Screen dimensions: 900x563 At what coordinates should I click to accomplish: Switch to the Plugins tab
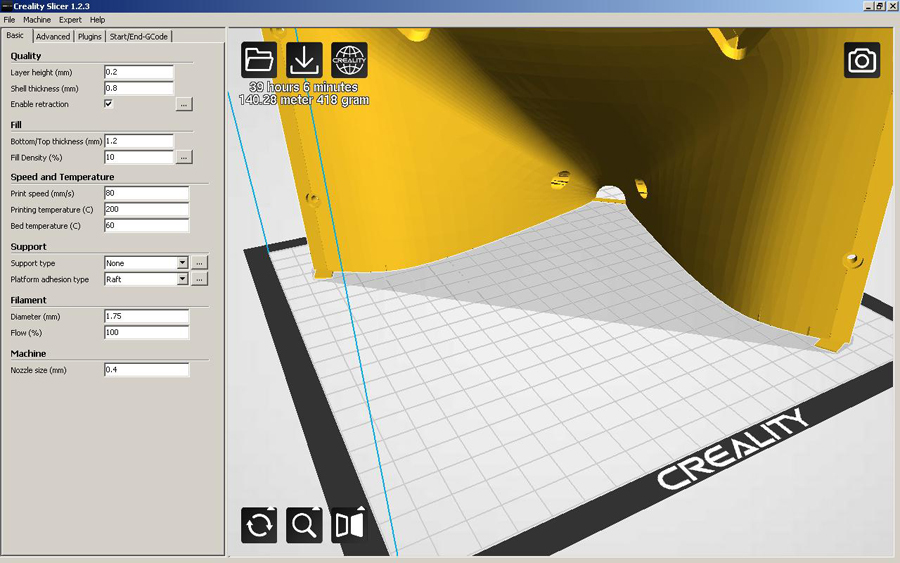point(90,36)
